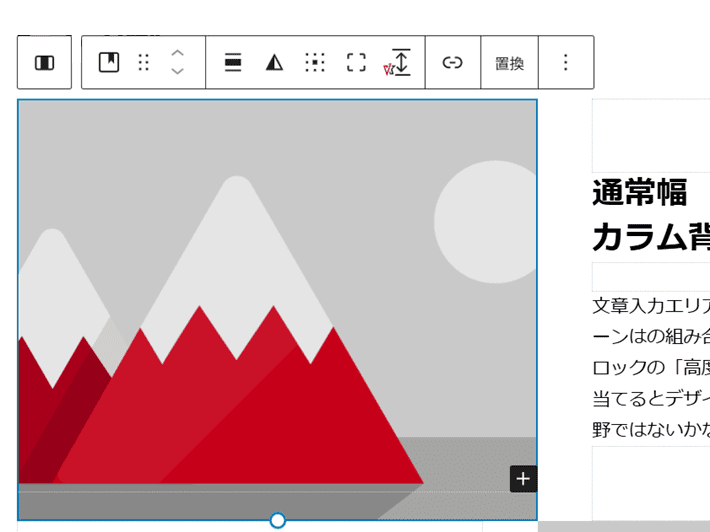Click the 置換 replace button
Screen dimensions: 710x532
(x=509, y=63)
